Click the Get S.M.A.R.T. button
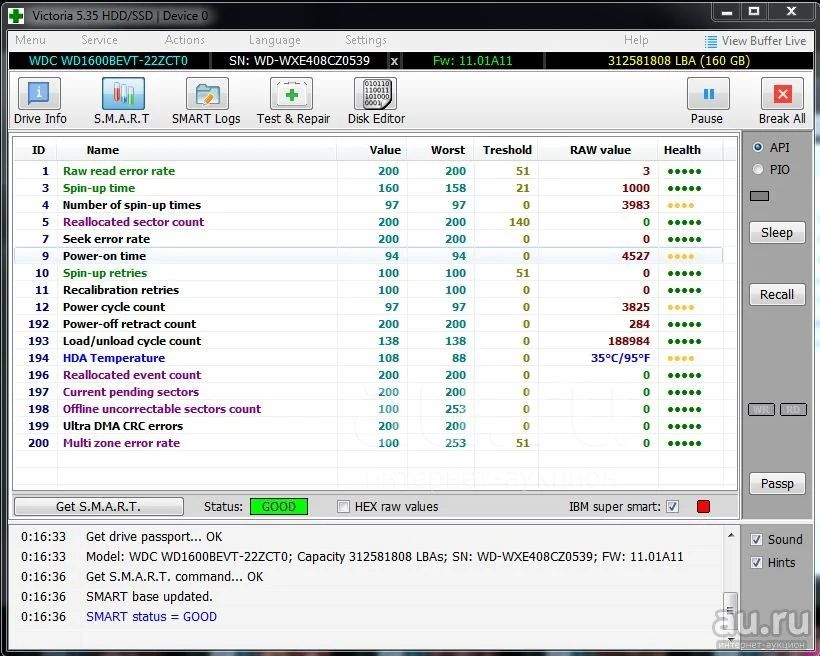Screen dimensions: 820x656 pyautogui.click(x=99, y=506)
